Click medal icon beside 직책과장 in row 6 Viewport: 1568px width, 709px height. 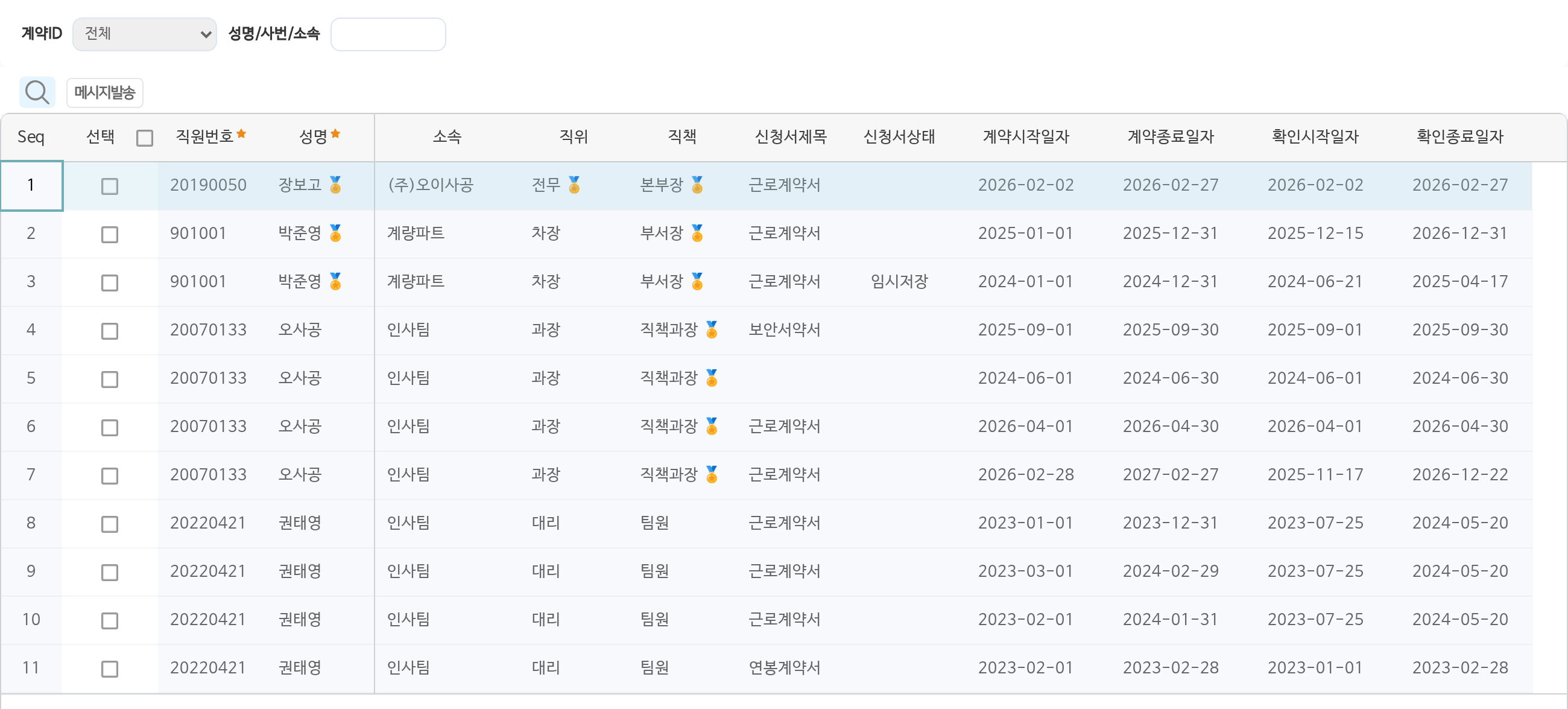712,426
